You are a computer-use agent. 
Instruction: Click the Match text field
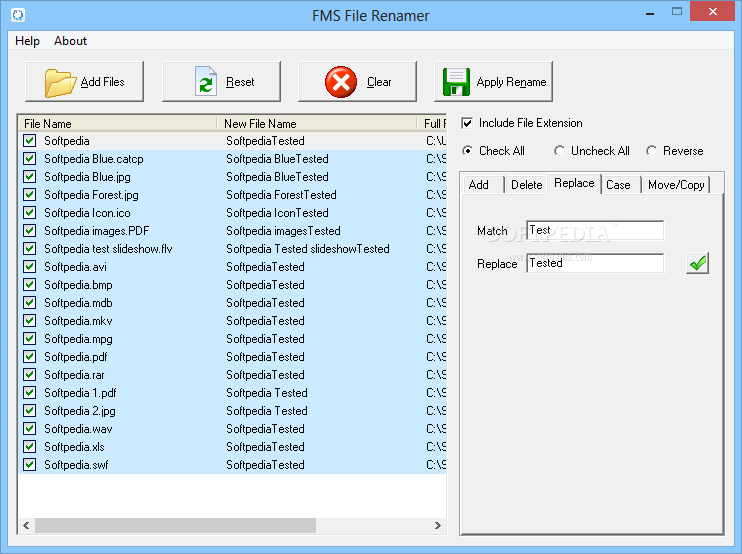point(595,230)
